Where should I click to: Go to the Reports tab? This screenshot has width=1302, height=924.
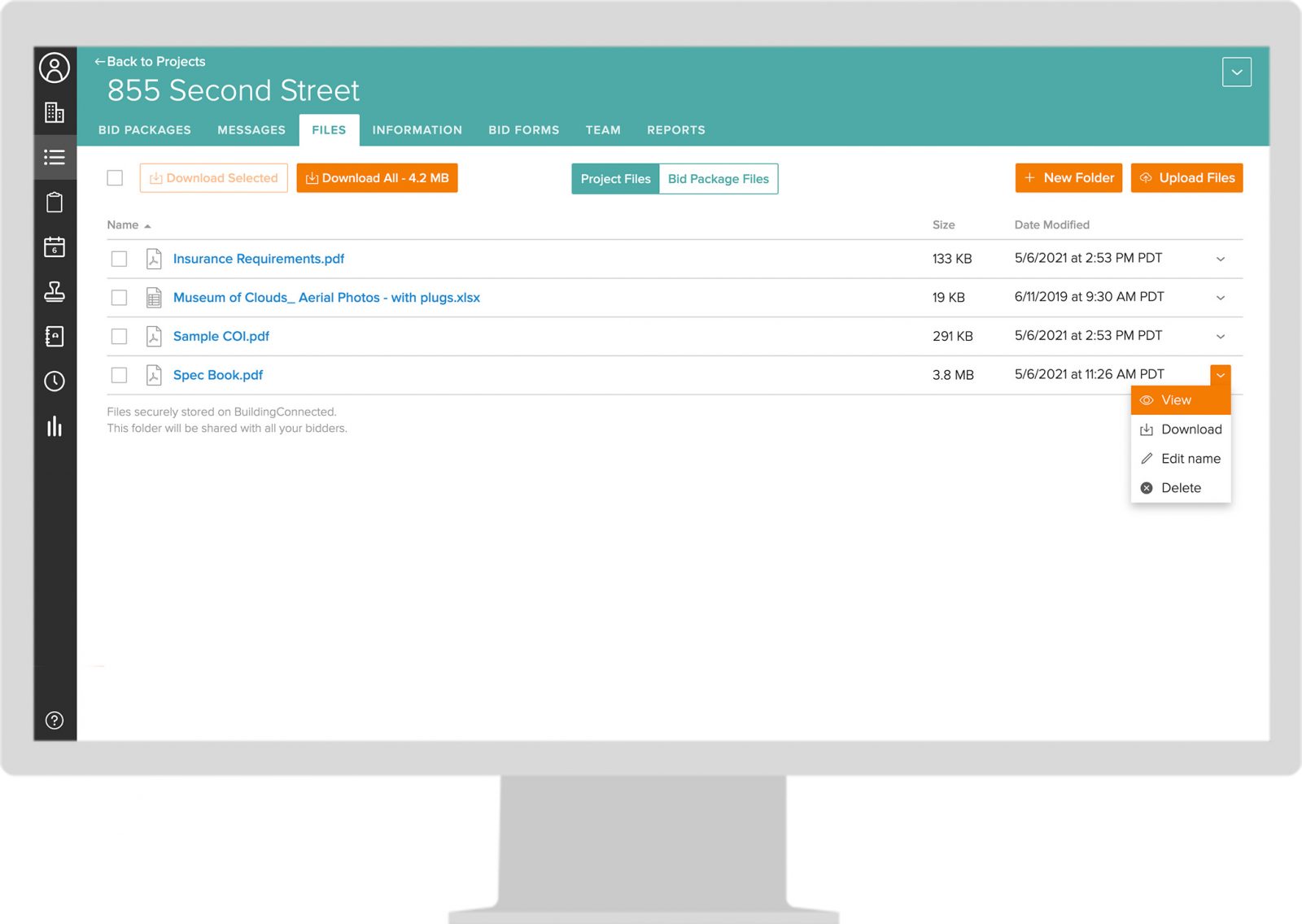(x=676, y=130)
